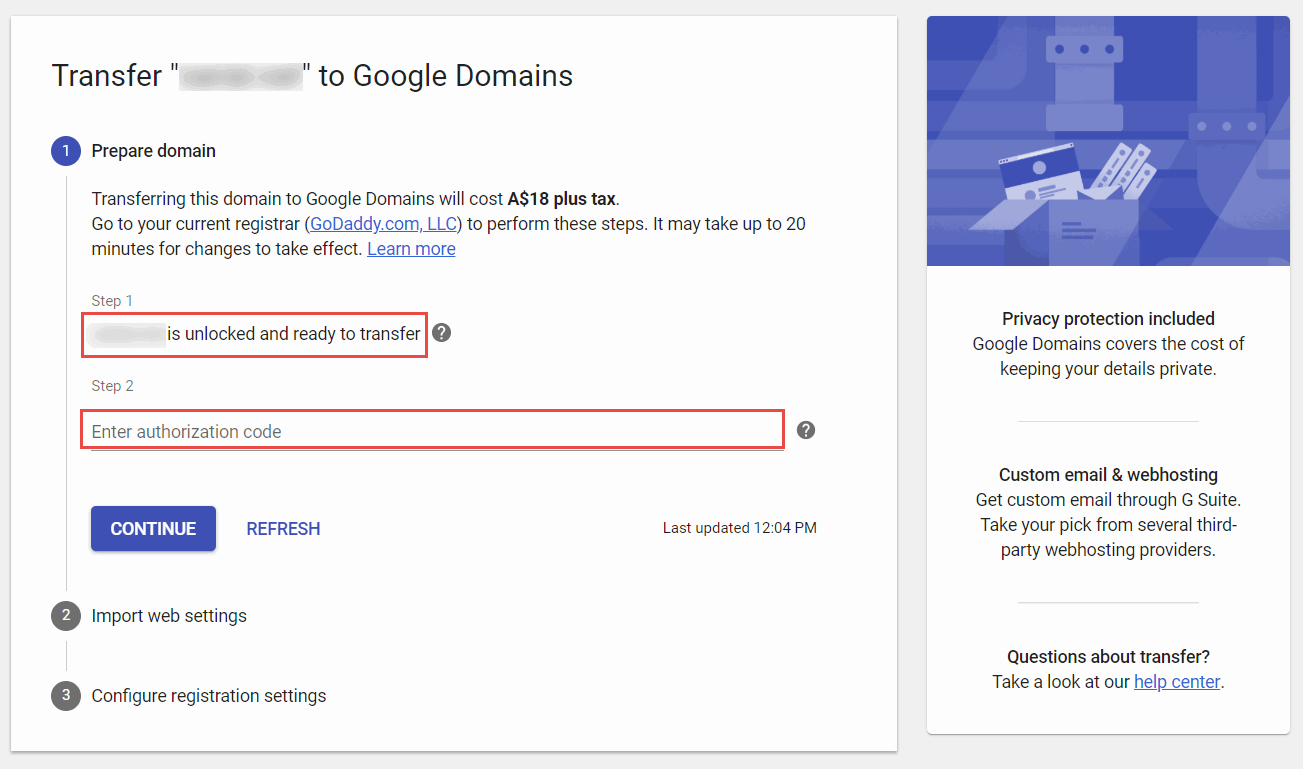The width and height of the screenshot is (1303, 769).
Task: Collapse the Prepare domain step heading
Action: coord(153,151)
